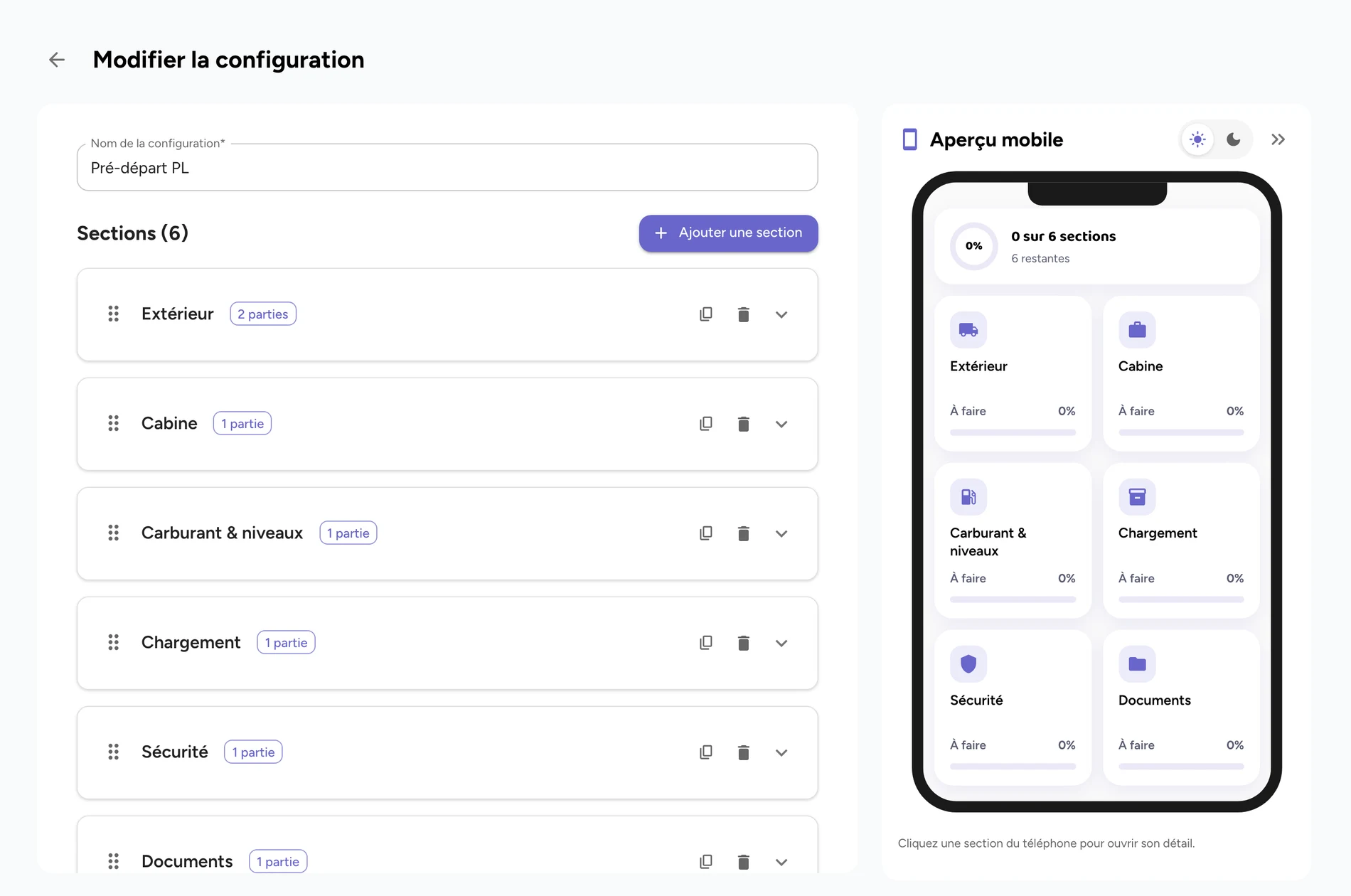Screen dimensions: 1351x896
Task: Go back with the left arrow icon
Action: pos(57,60)
